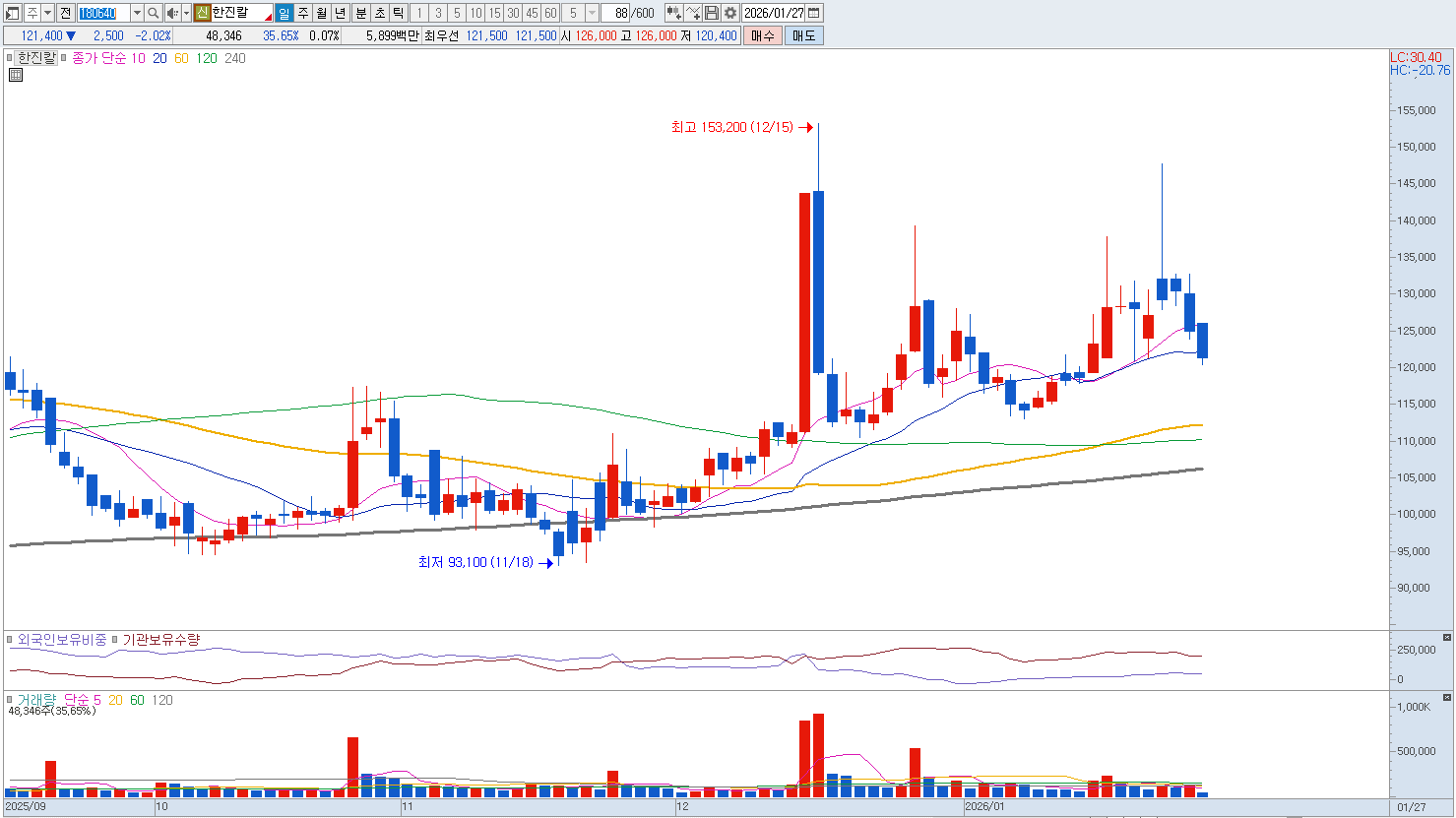The image size is (1456, 818).
Task: Select the 틱 tick period tab
Action: 398,13
